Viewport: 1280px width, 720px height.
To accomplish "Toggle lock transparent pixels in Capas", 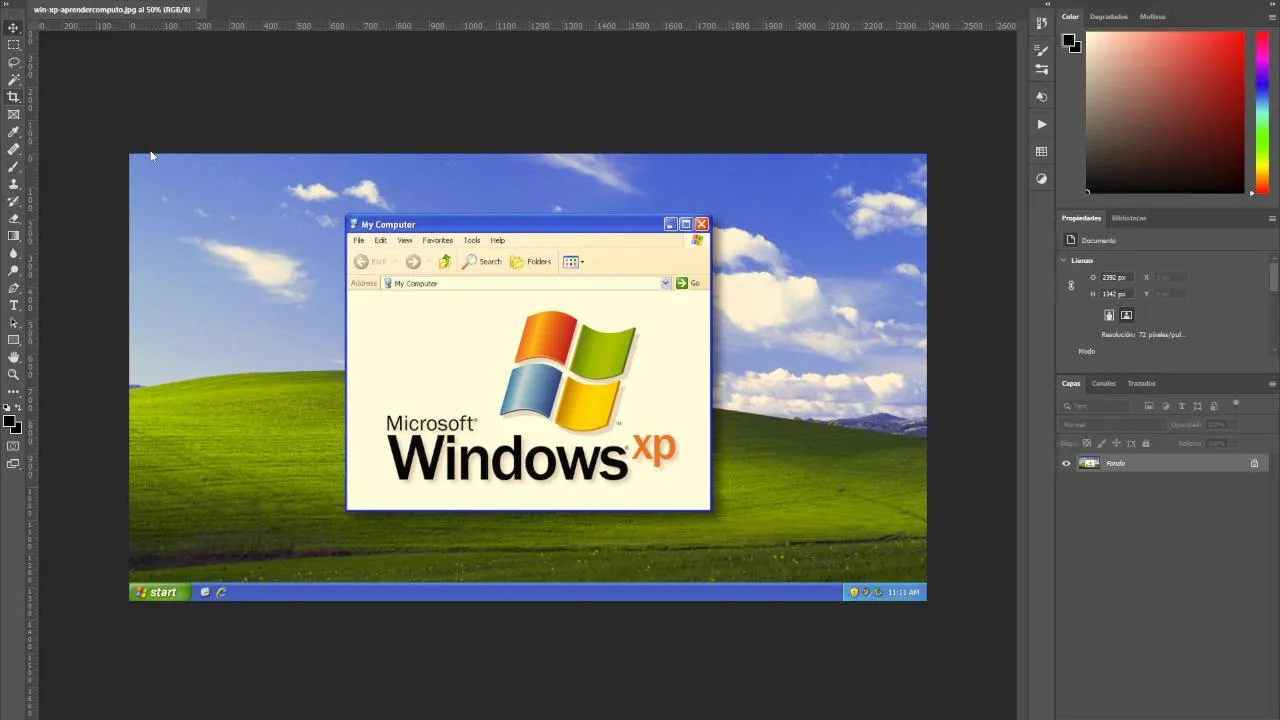I will pos(1087,443).
